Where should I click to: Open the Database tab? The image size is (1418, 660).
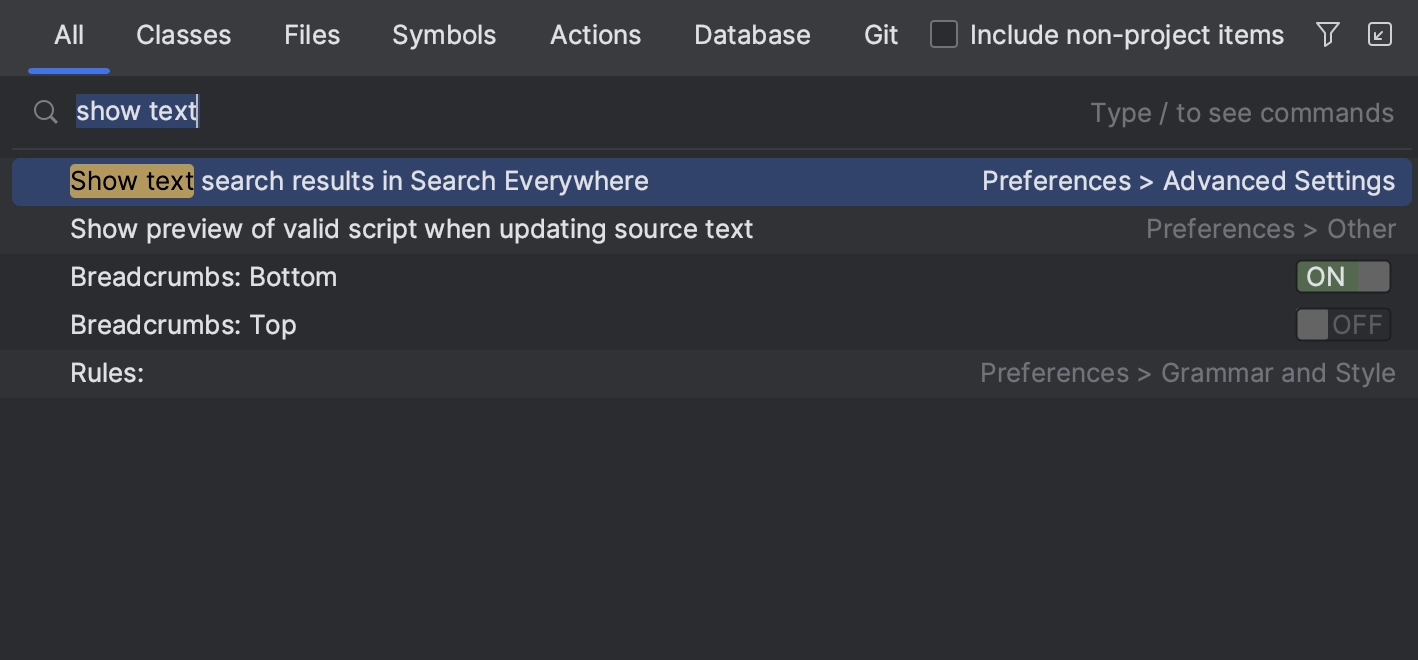(x=752, y=36)
